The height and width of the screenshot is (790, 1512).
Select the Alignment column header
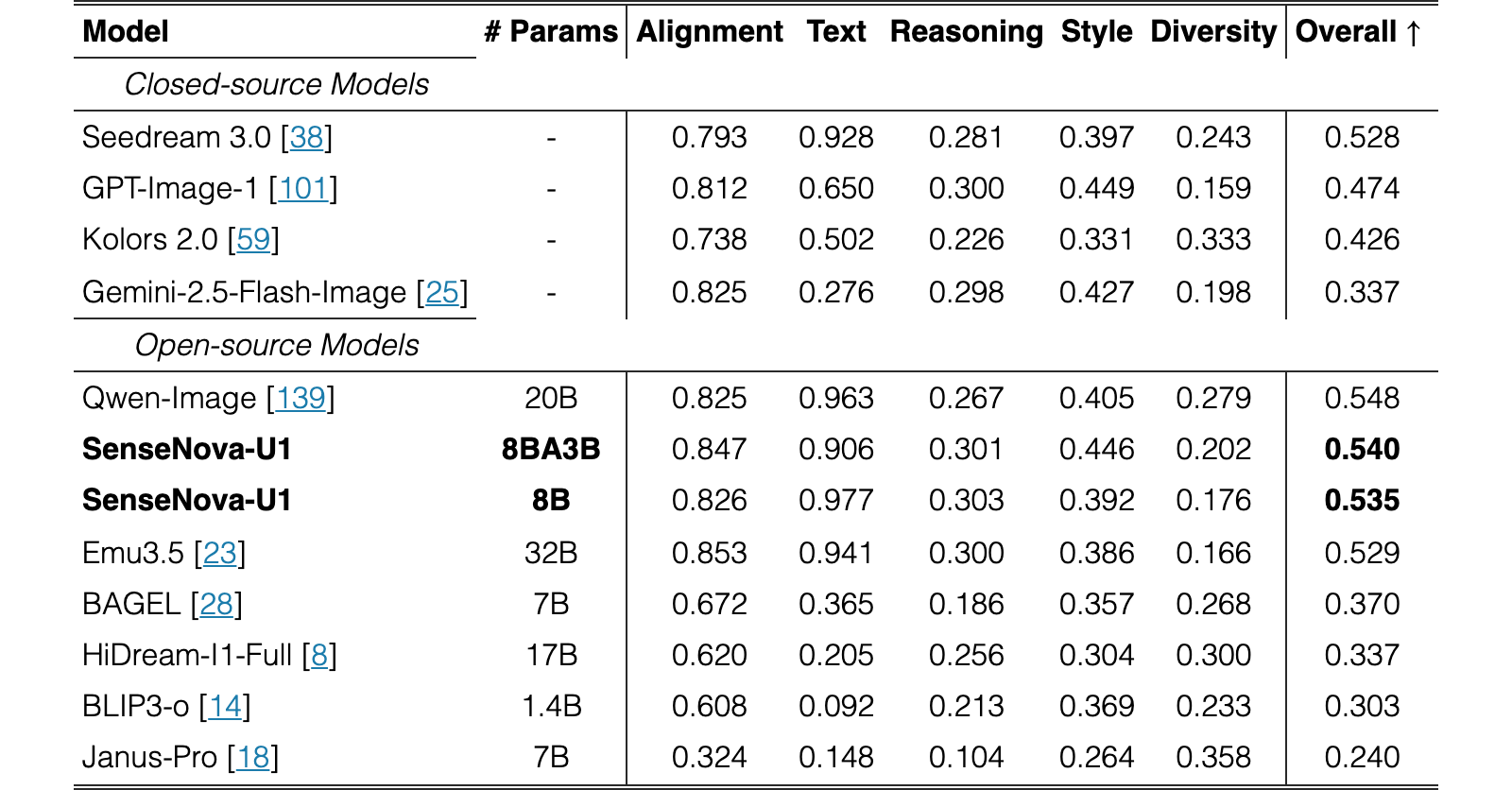710,31
